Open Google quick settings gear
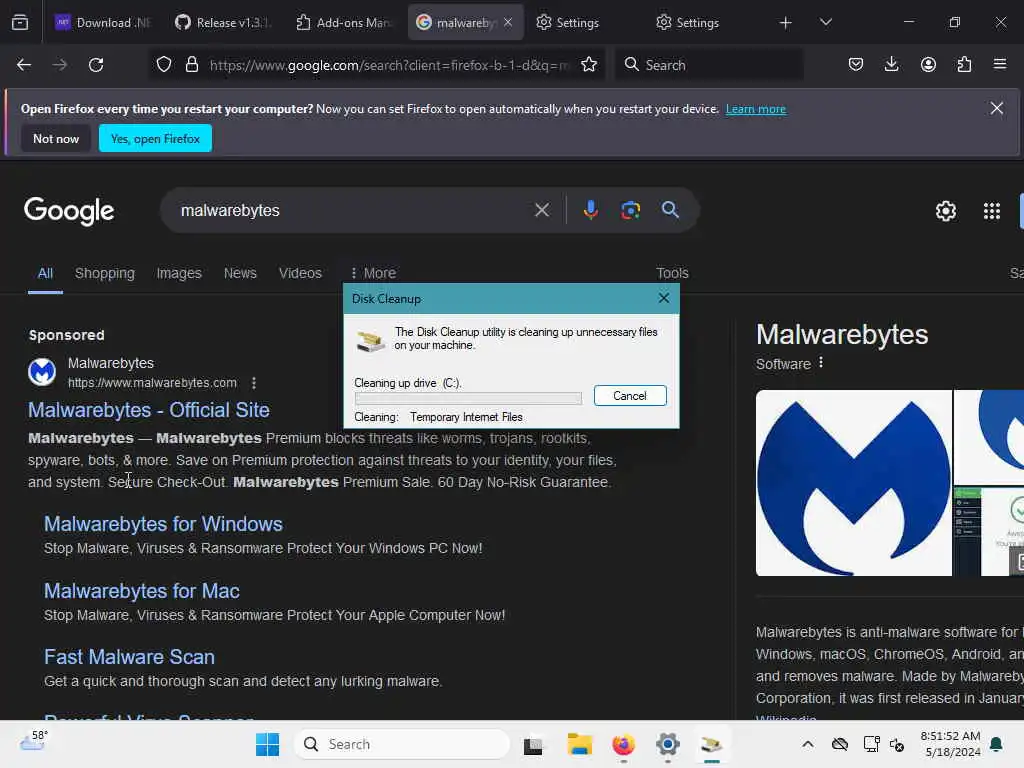Viewport: 1024px width, 768px height. click(946, 211)
